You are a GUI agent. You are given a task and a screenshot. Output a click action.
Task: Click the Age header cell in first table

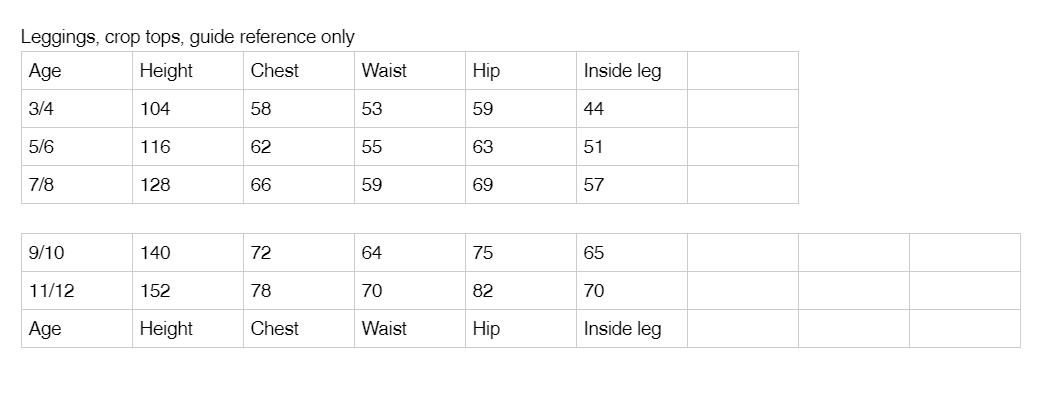77,71
